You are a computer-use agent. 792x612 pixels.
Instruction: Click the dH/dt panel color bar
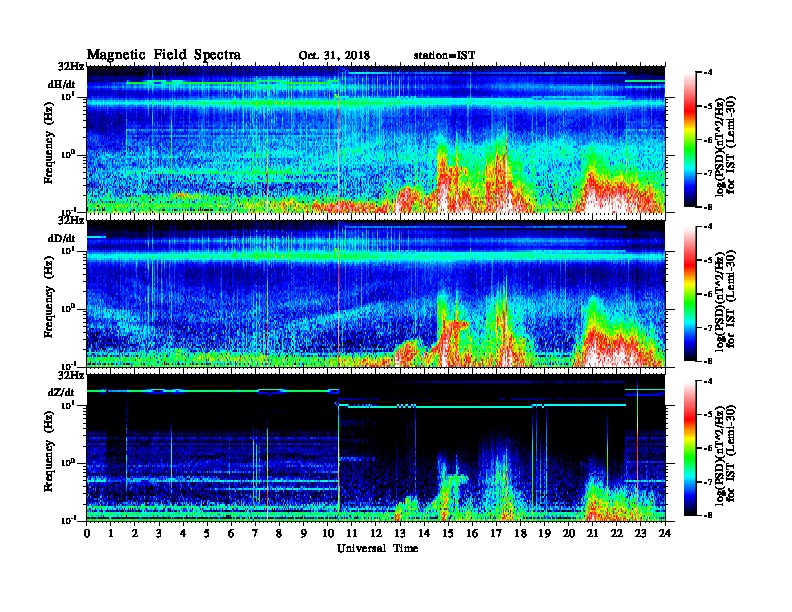(x=689, y=139)
